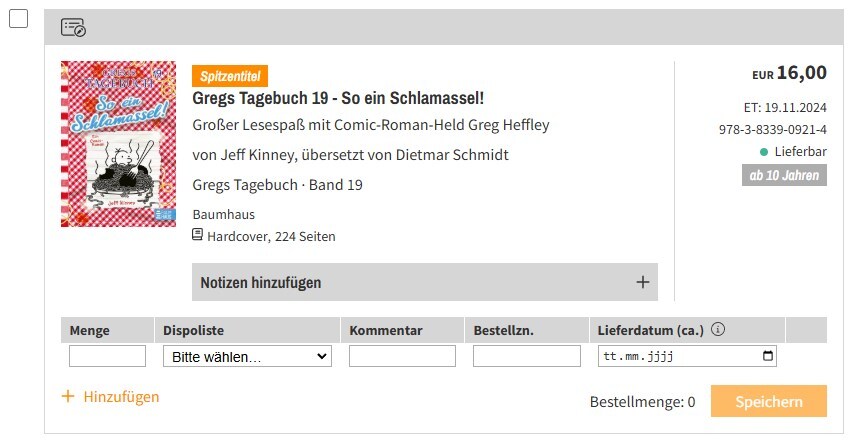Click the book cover thumbnail
The height and width of the screenshot is (442, 862).
tap(118, 143)
